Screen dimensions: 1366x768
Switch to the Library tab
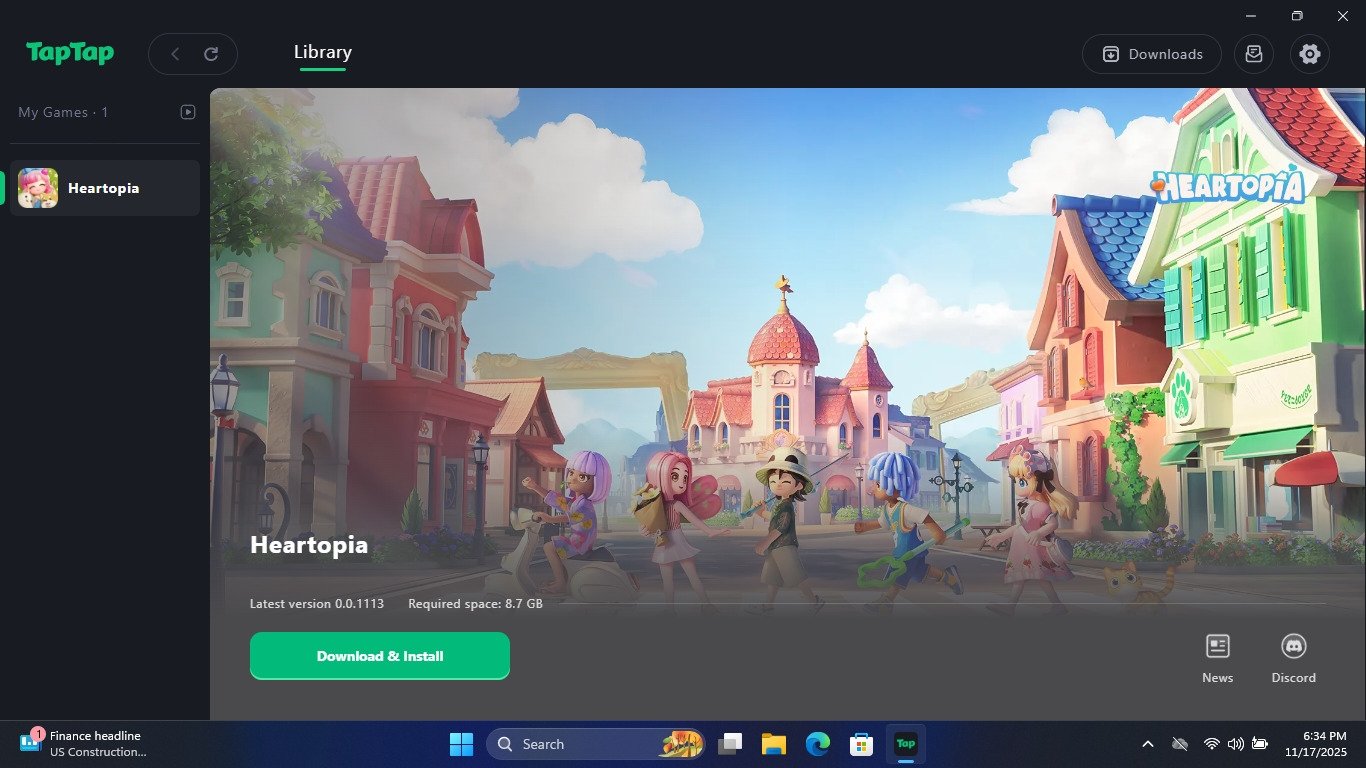[x=322, y=51]
